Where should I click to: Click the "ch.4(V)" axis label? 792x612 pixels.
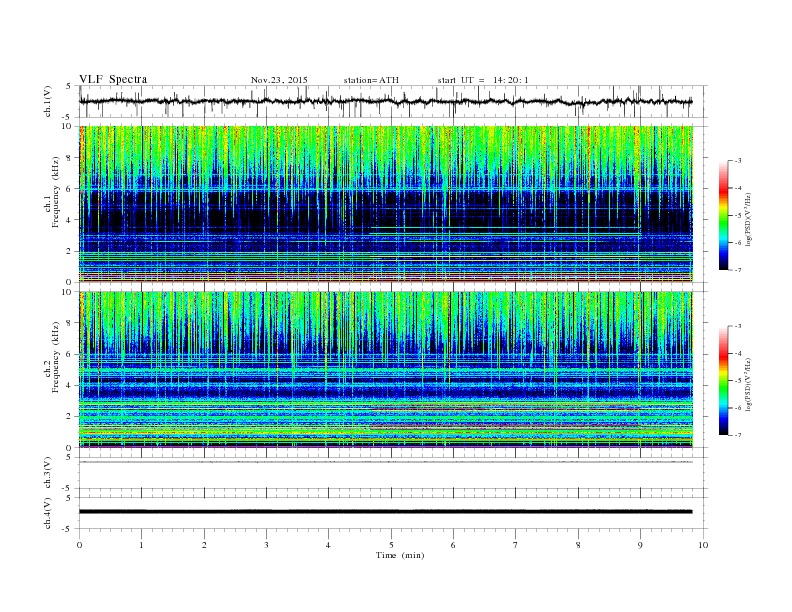click(x=48, y=513)
